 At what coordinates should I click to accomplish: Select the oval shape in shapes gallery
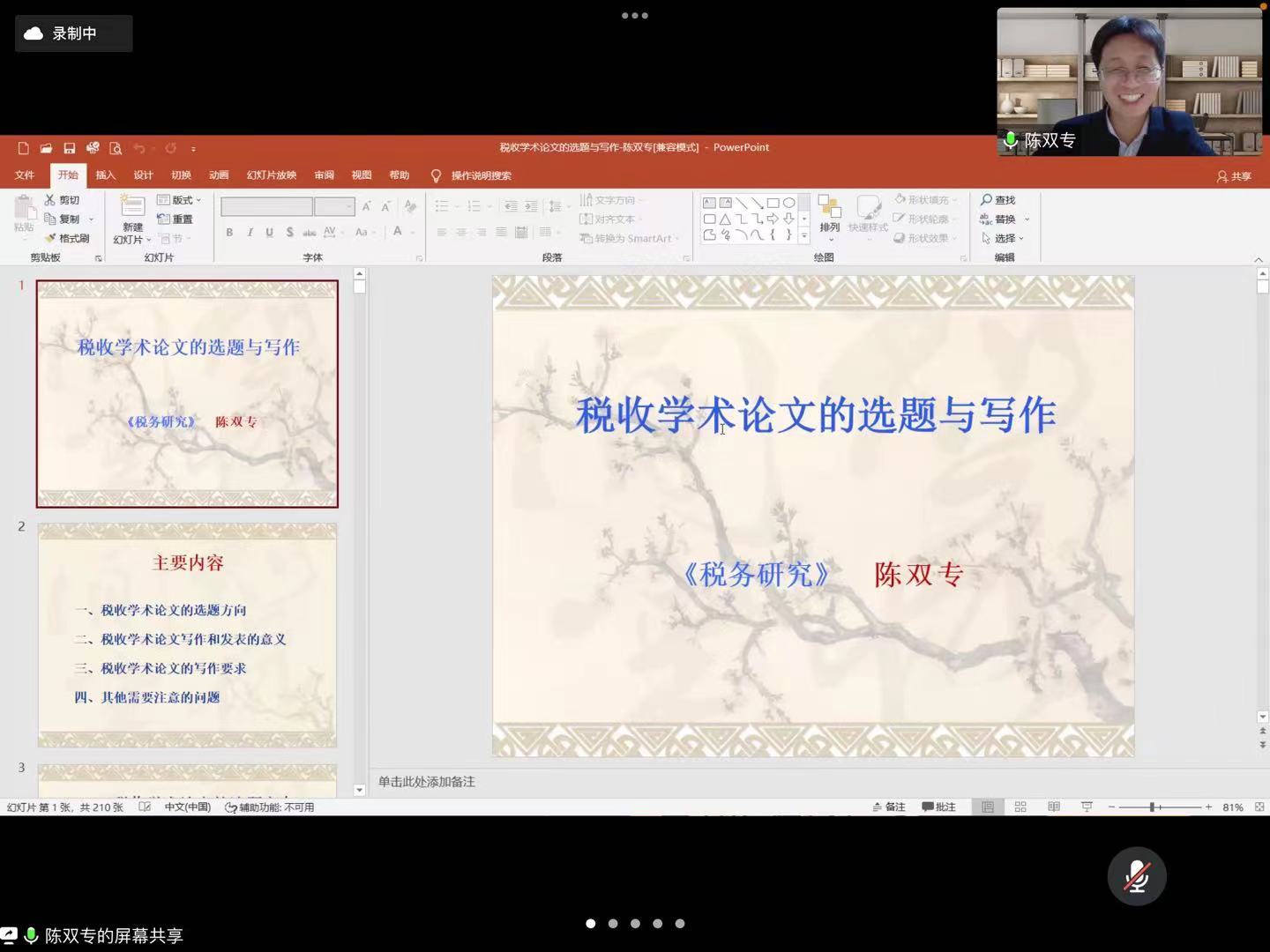(788, 203)
